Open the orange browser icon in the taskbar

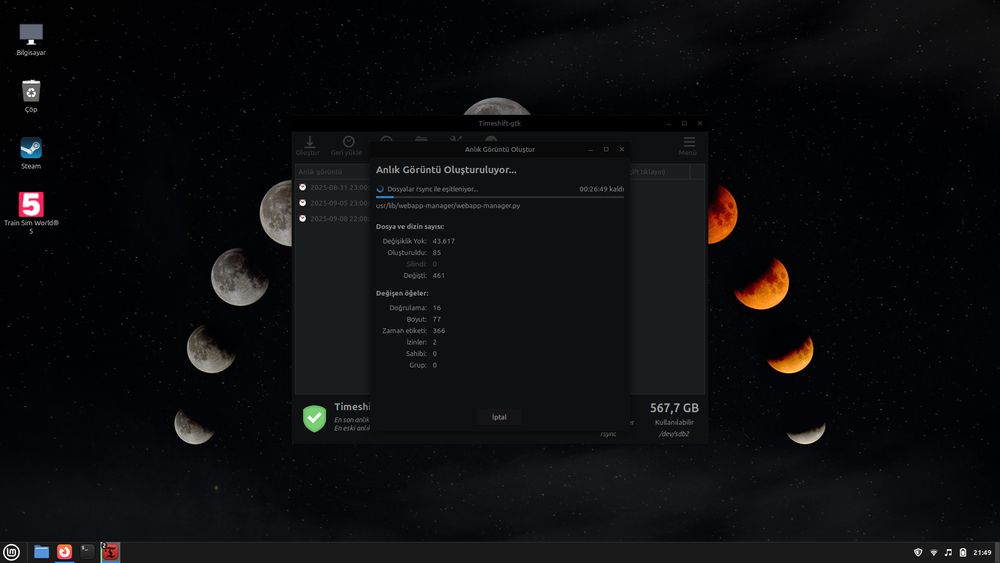coord(64,552)
